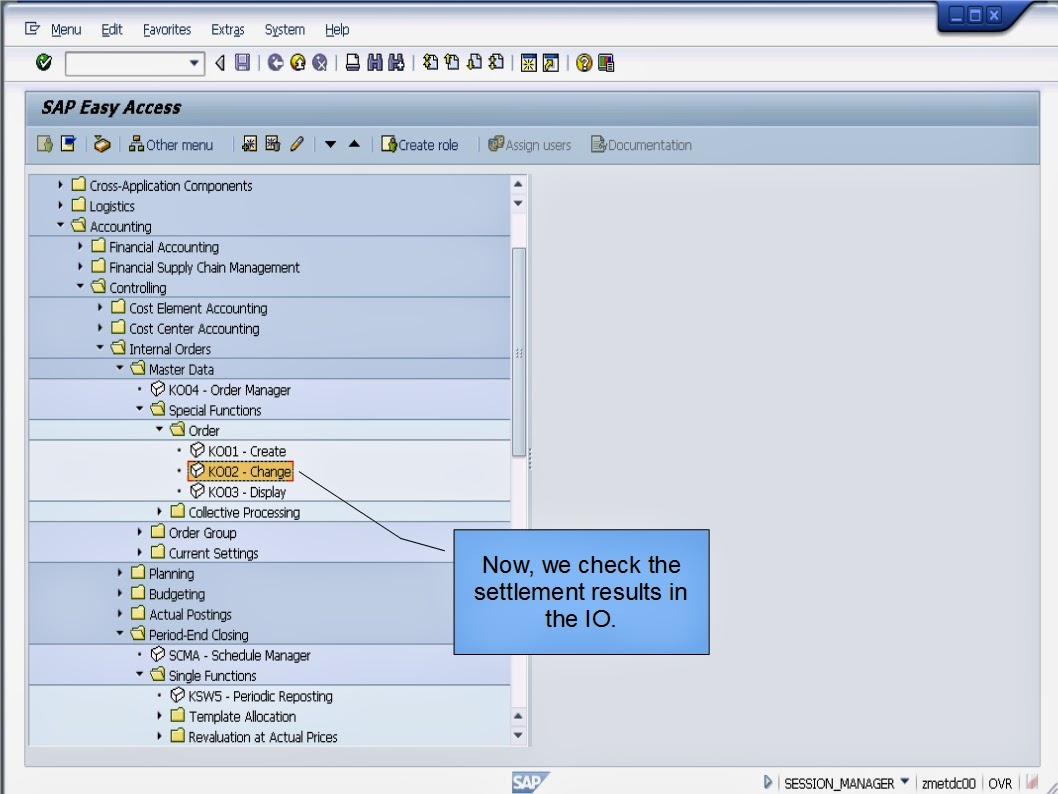Collapse the Accounting folder node
Screen dimensions: 1058x794
point(60,225)
